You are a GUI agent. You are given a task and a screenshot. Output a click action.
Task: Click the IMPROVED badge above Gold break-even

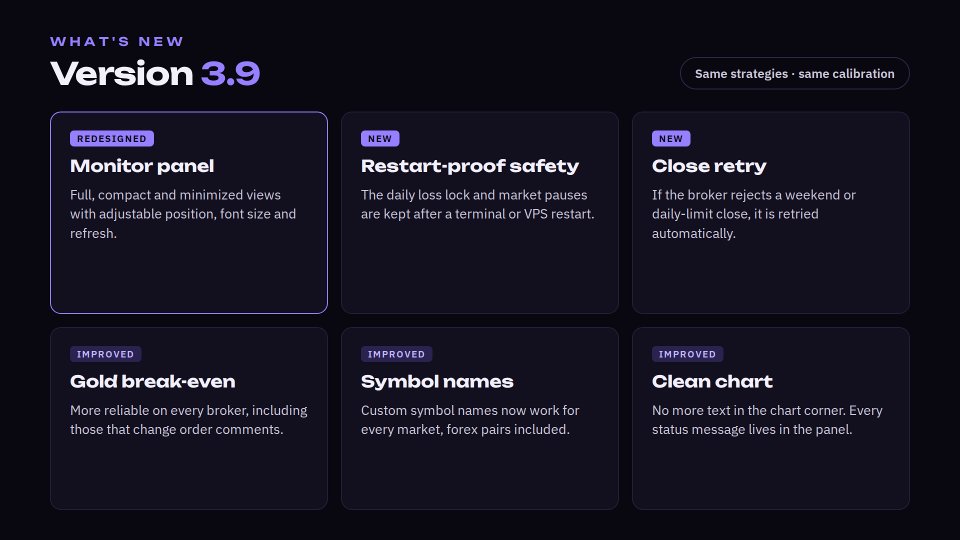coord(105,354)
